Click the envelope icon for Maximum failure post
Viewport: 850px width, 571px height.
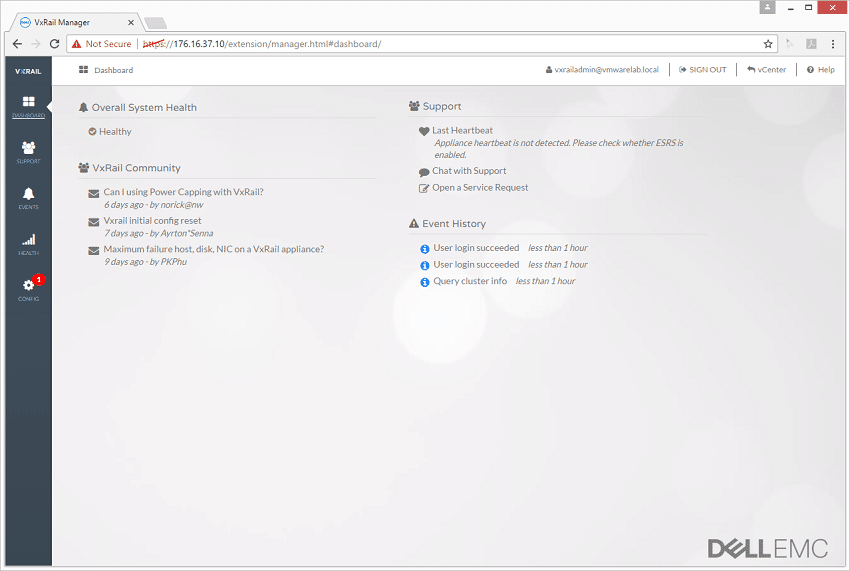pos(93,251)
